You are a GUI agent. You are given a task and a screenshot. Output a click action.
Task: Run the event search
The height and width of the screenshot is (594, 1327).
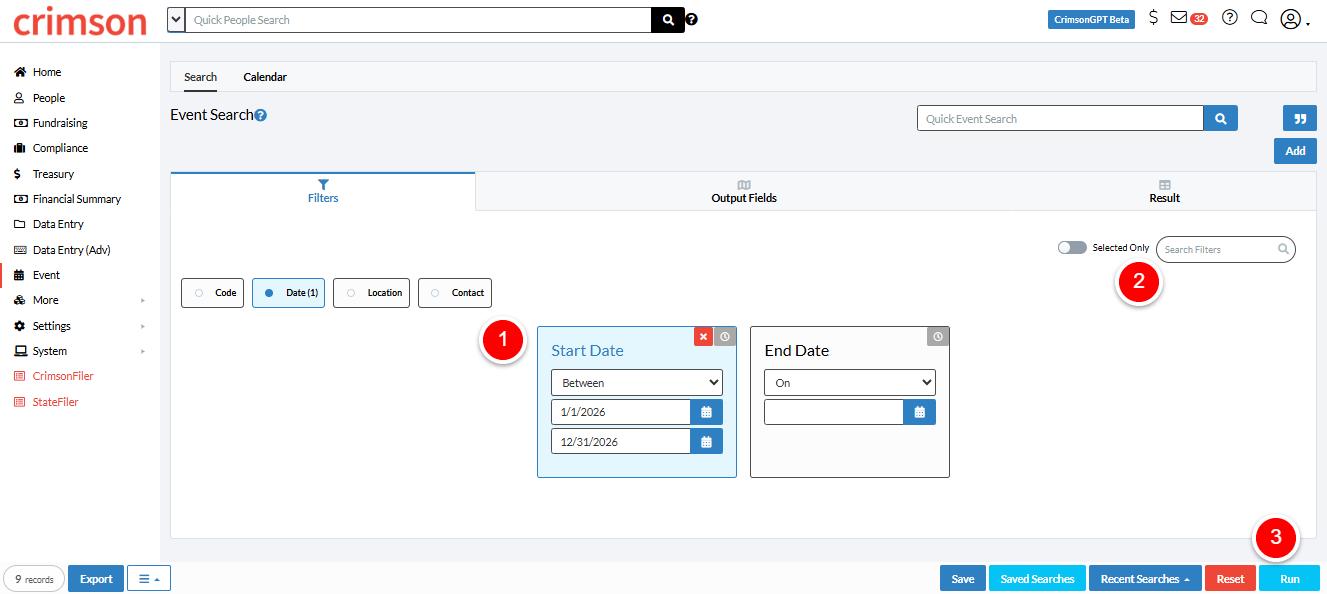point(1290,579)
